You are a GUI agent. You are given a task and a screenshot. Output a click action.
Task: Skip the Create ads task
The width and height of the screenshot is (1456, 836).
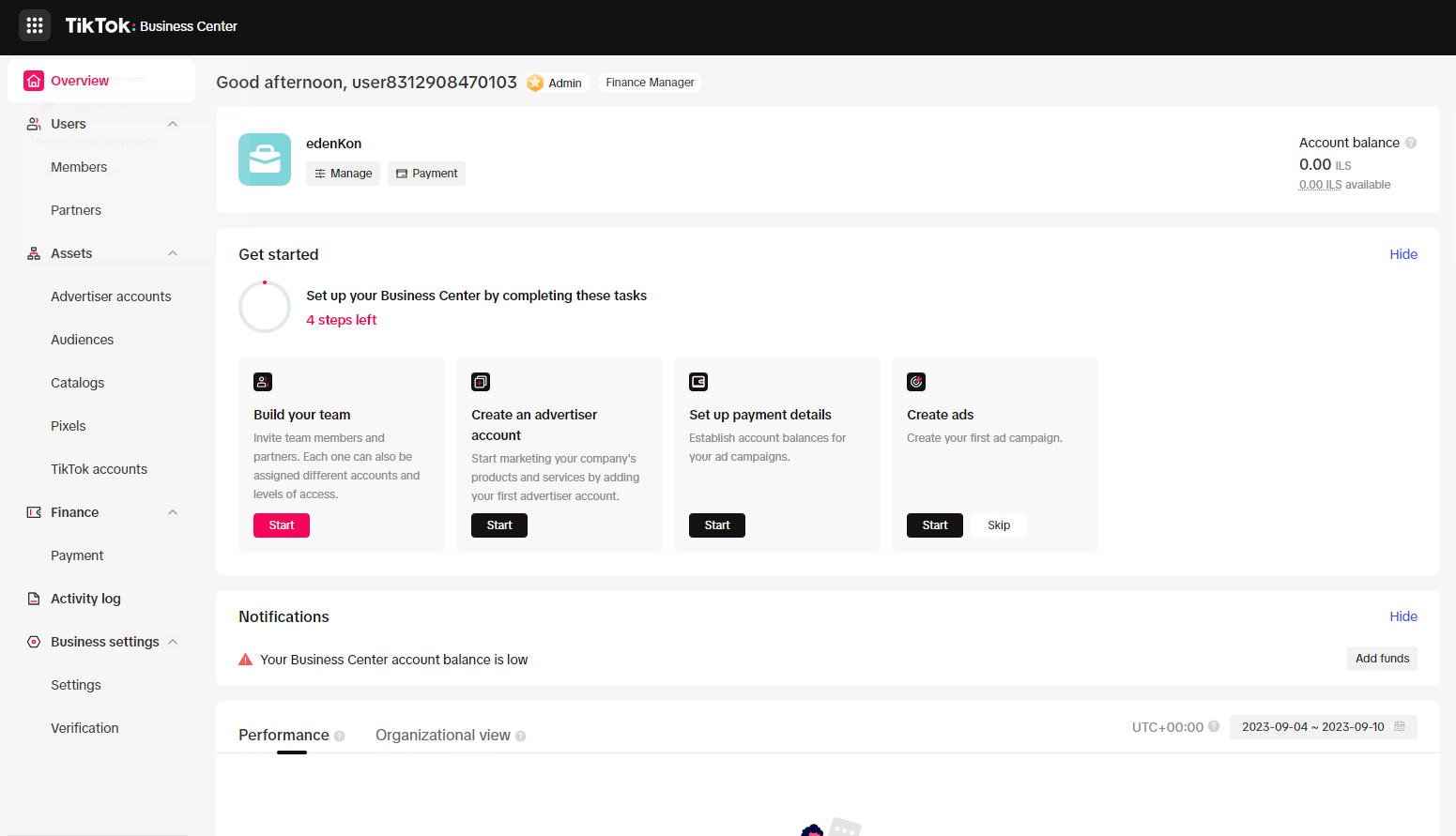pos(999,525)
